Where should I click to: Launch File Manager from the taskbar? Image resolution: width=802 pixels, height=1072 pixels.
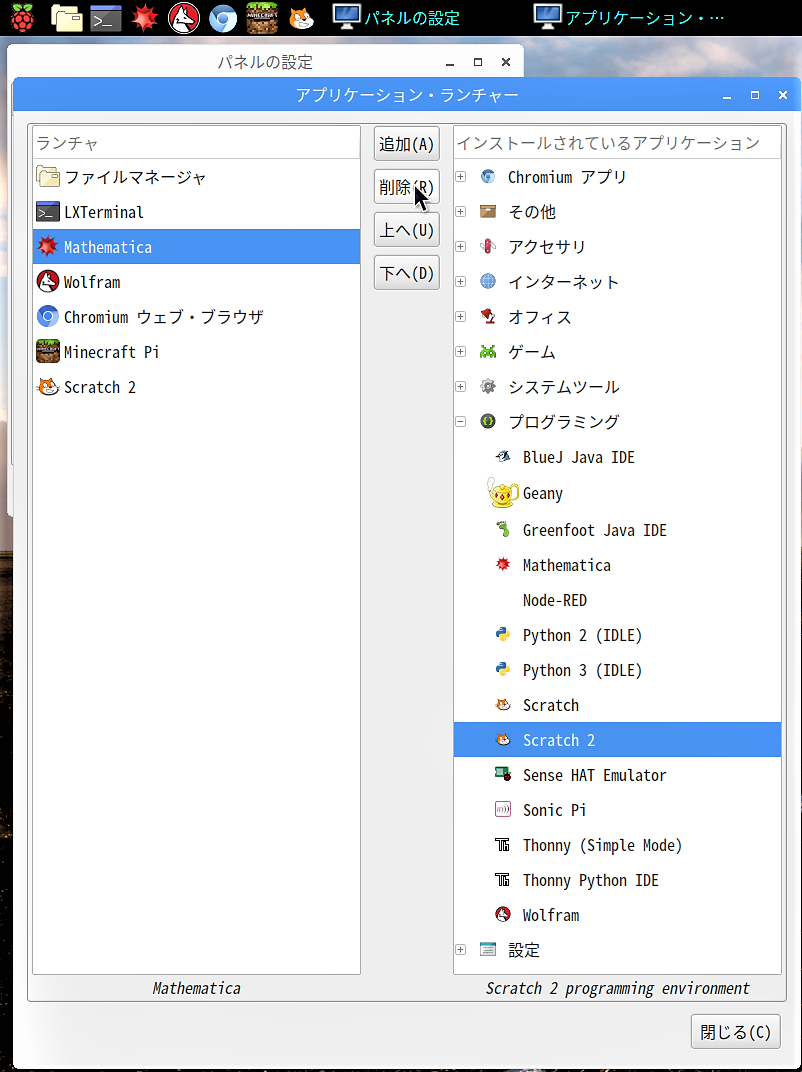pyautogui.click(x=67, y=18)
